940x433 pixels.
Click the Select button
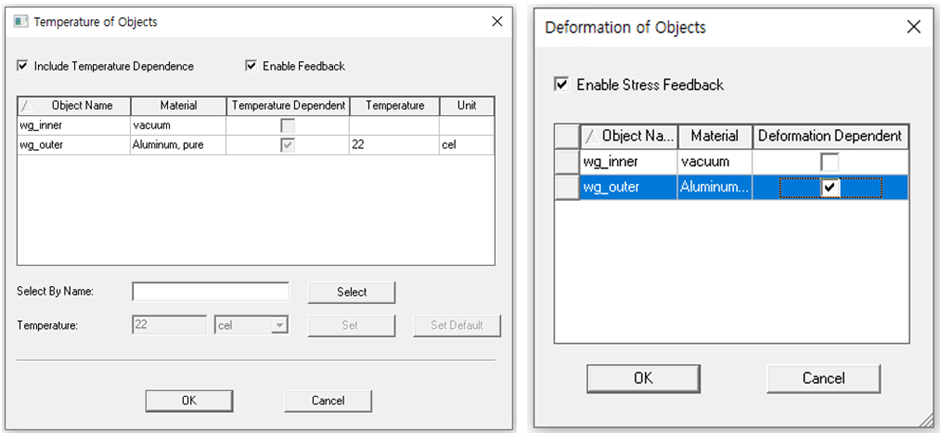(351, 292)
